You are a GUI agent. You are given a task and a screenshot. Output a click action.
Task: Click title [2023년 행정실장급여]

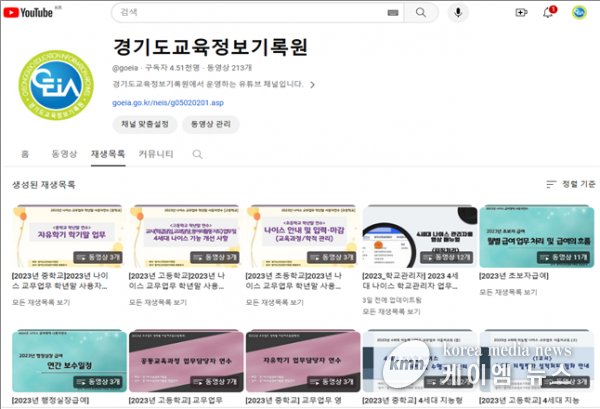click(51, 401)
